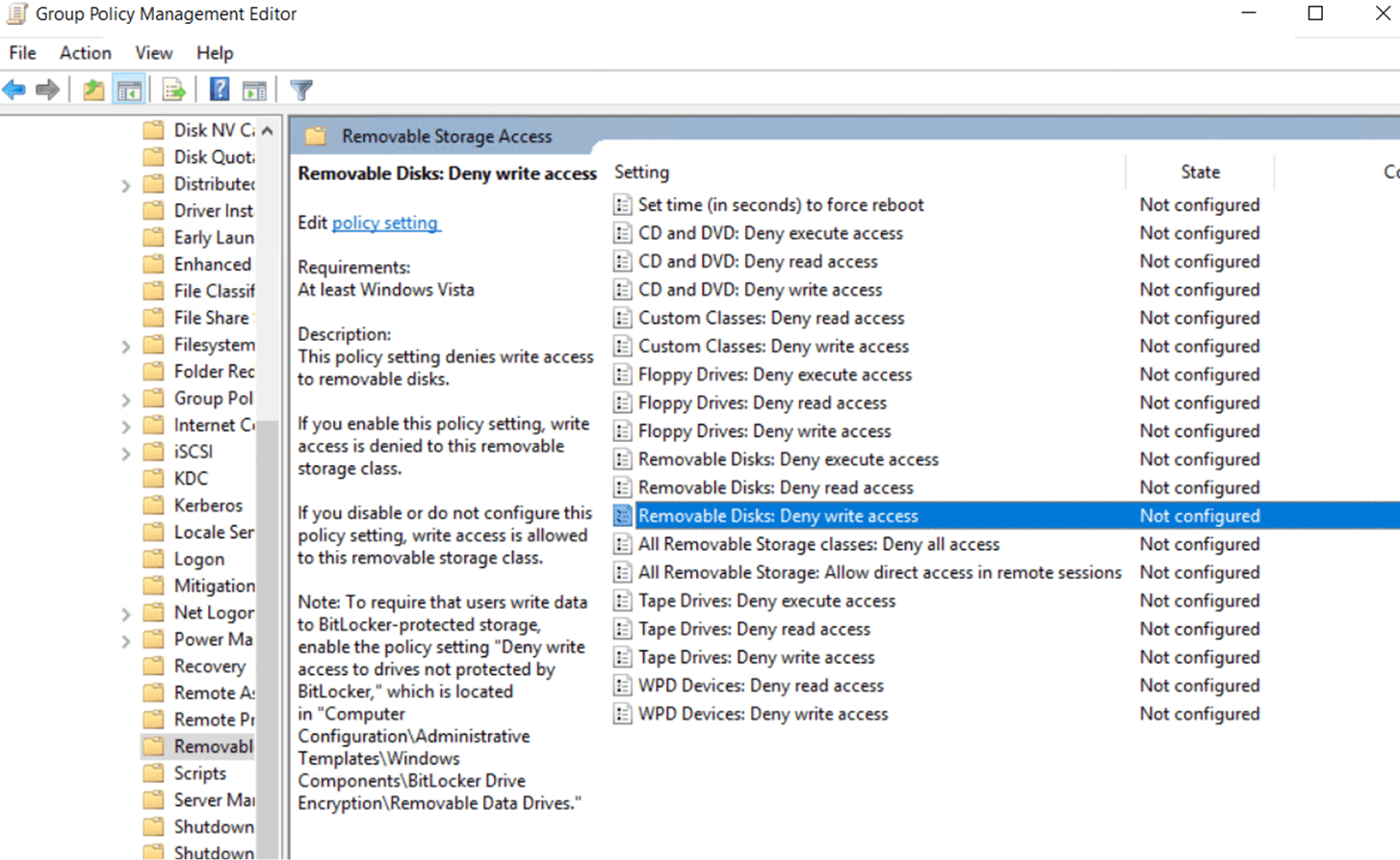Click highlighted 'Removable Disks: Deny write access' row
This screenshot has height=860, width=1400.
pos(1005,515)
